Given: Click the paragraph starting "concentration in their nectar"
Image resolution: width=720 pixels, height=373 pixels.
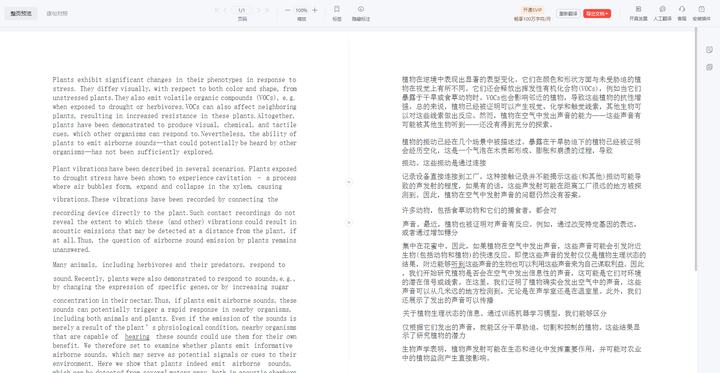Looking at the screenshot, I should tap(174, 336).
